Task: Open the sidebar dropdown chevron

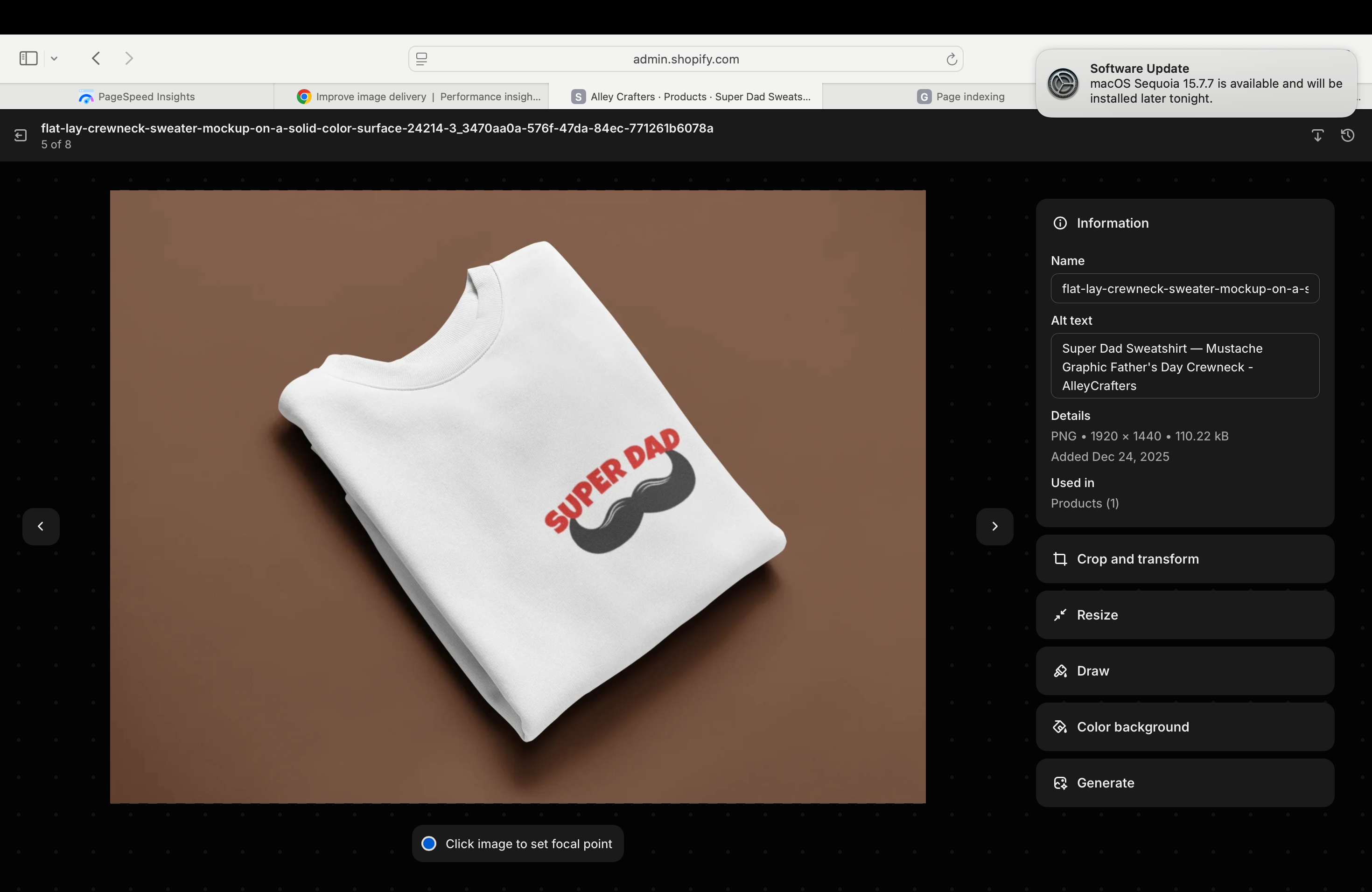Action: point(54,58)
